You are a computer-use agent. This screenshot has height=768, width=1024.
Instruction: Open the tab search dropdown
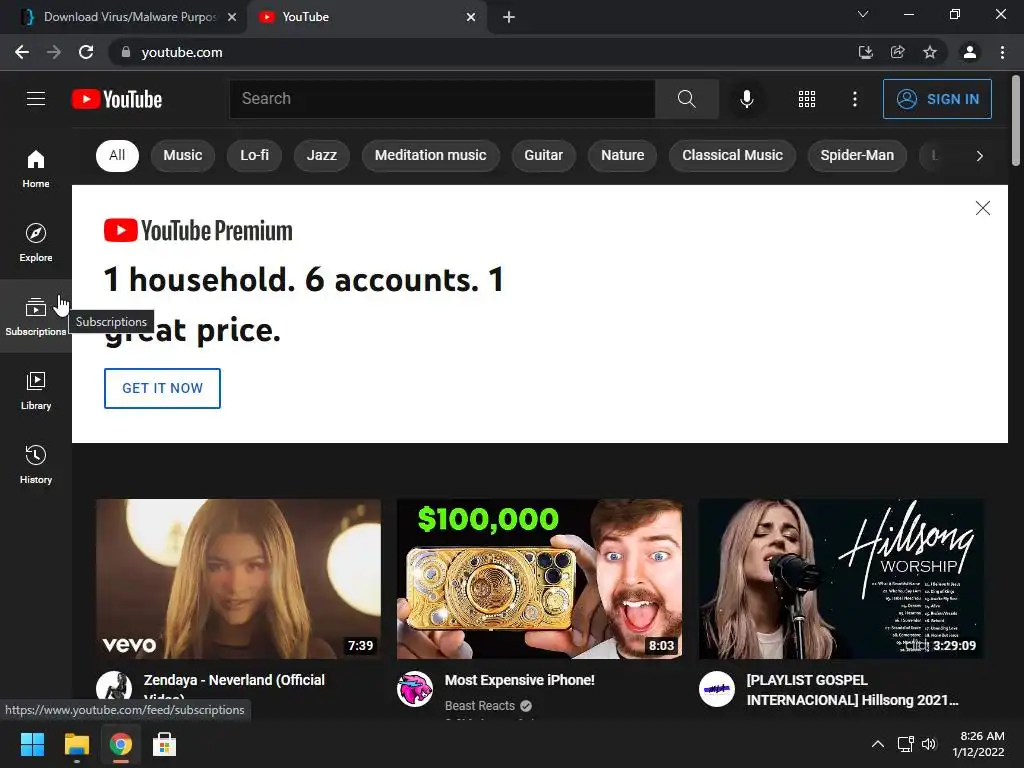863,14
